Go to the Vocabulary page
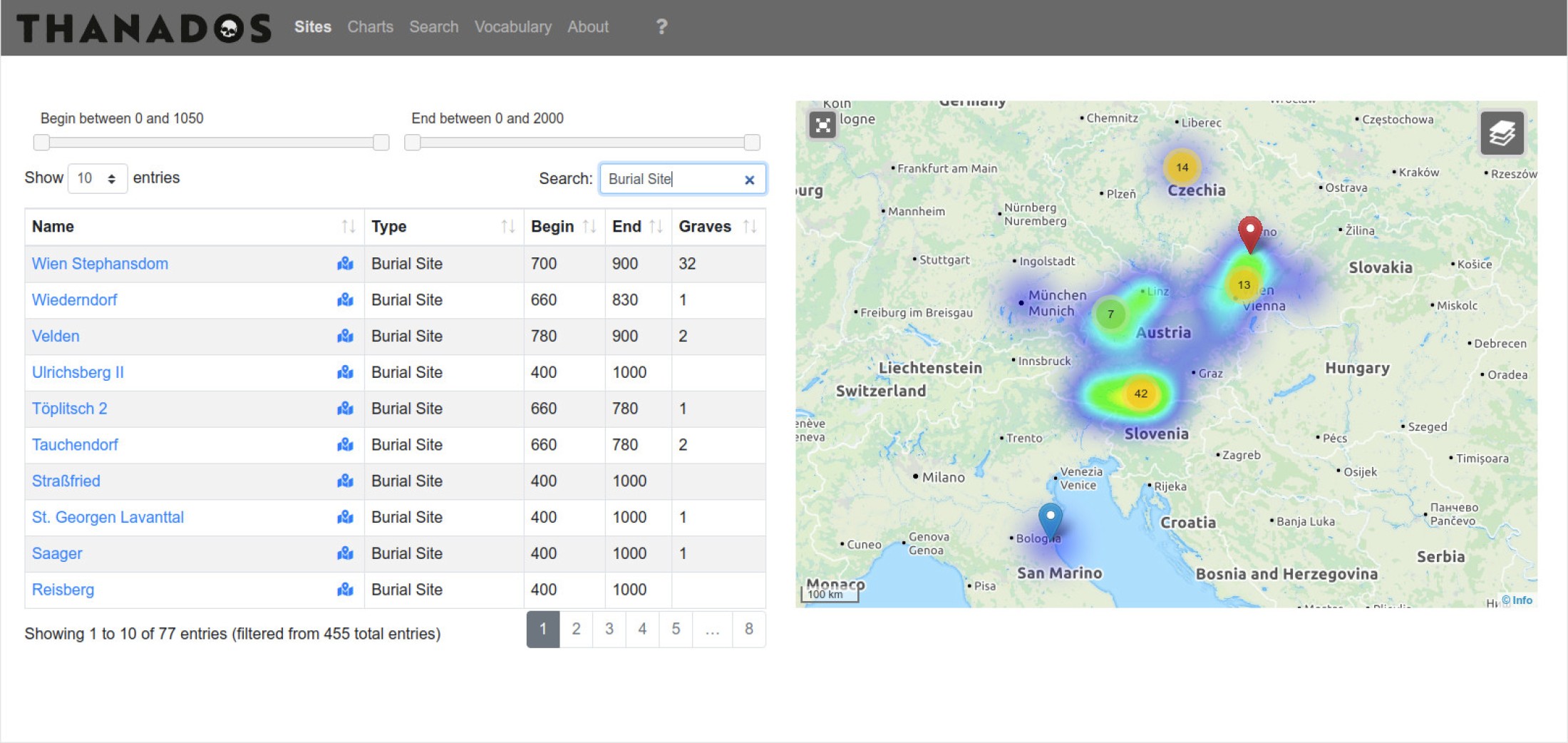 click(x=512, y=27)
